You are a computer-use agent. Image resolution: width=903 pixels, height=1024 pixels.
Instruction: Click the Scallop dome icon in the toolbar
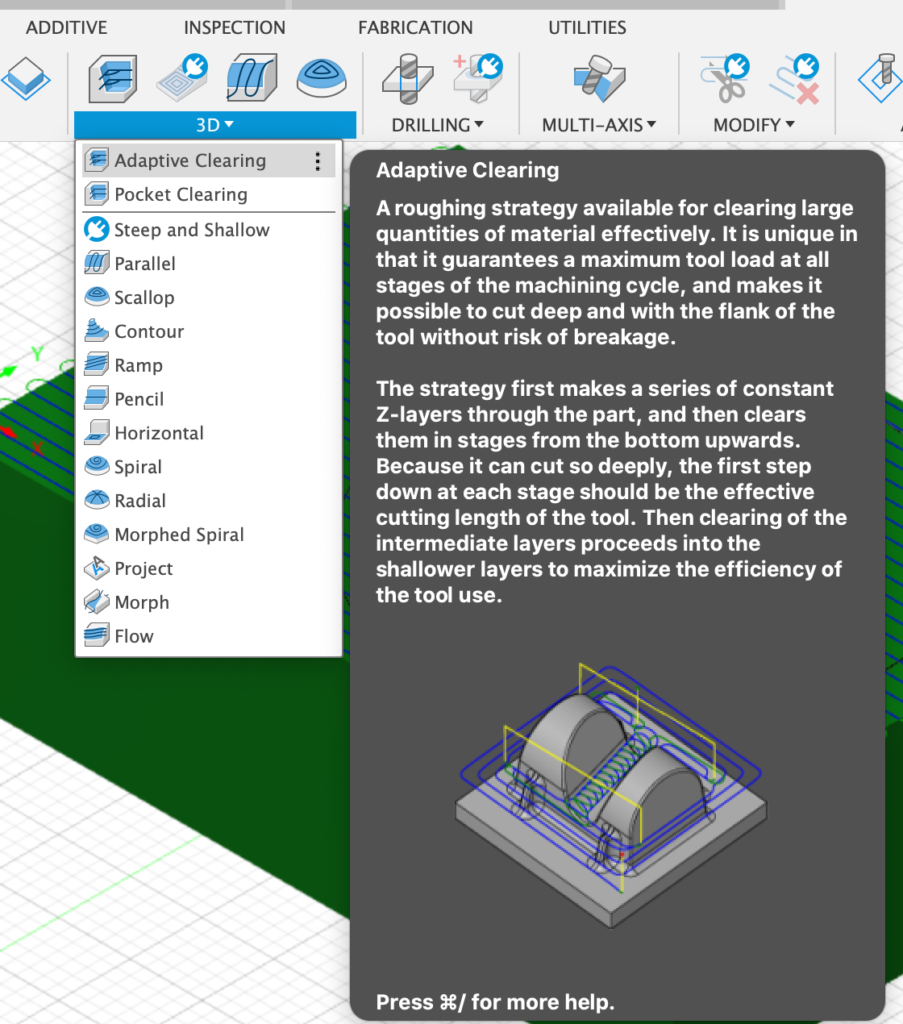[322, 78]
